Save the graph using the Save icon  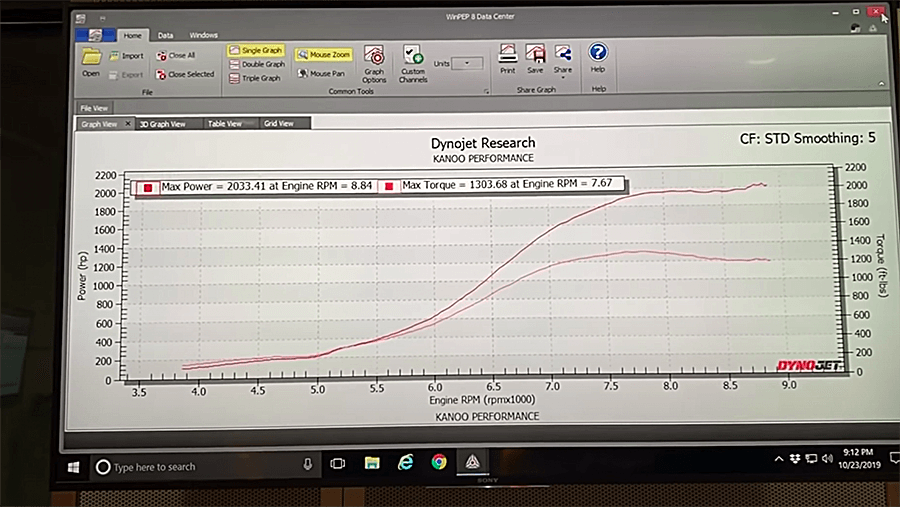[x=535, y=59]
